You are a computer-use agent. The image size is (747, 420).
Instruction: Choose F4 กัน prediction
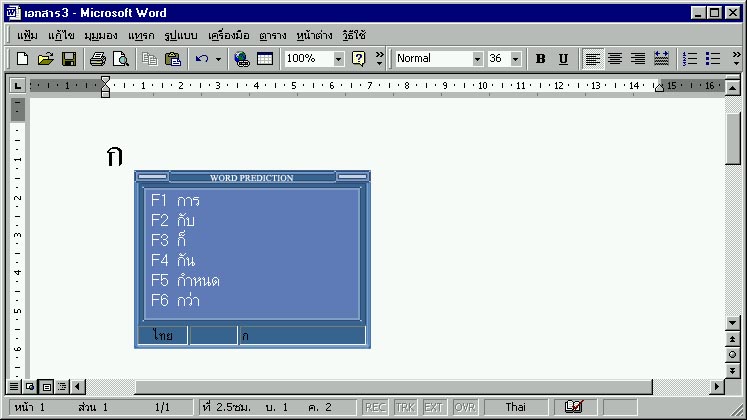point(173,260)
